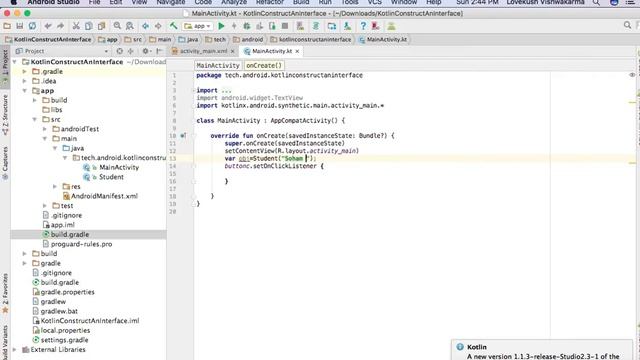Click the Find magnifier icon
Viewport: 640px width, 360px height.
117,26
